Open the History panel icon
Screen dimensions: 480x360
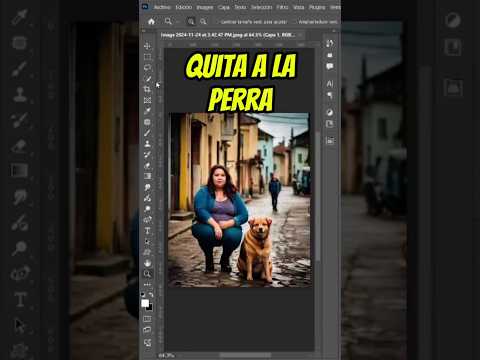pos(330,43)
